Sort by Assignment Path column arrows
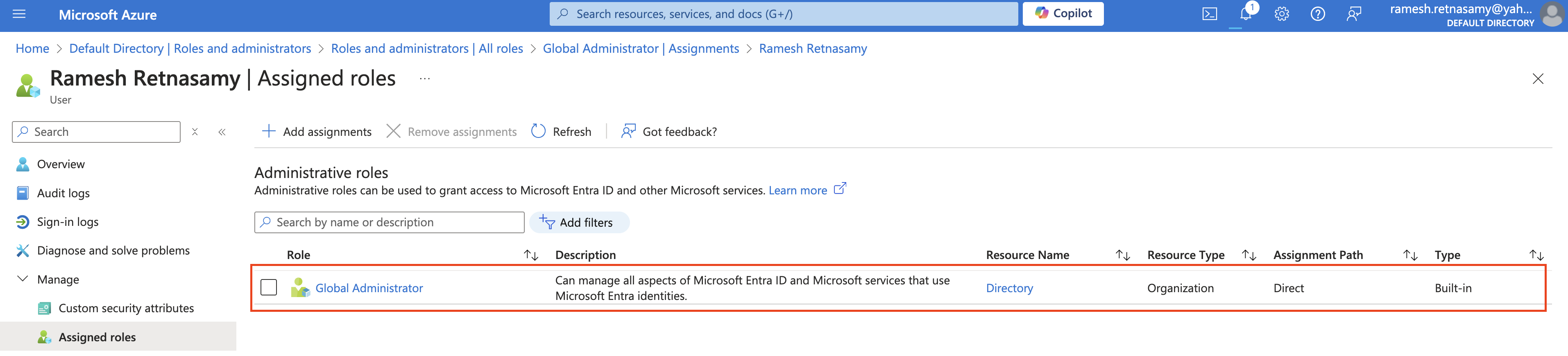This screenshot has width=1568, height=356. click(x=1410, y=256)
